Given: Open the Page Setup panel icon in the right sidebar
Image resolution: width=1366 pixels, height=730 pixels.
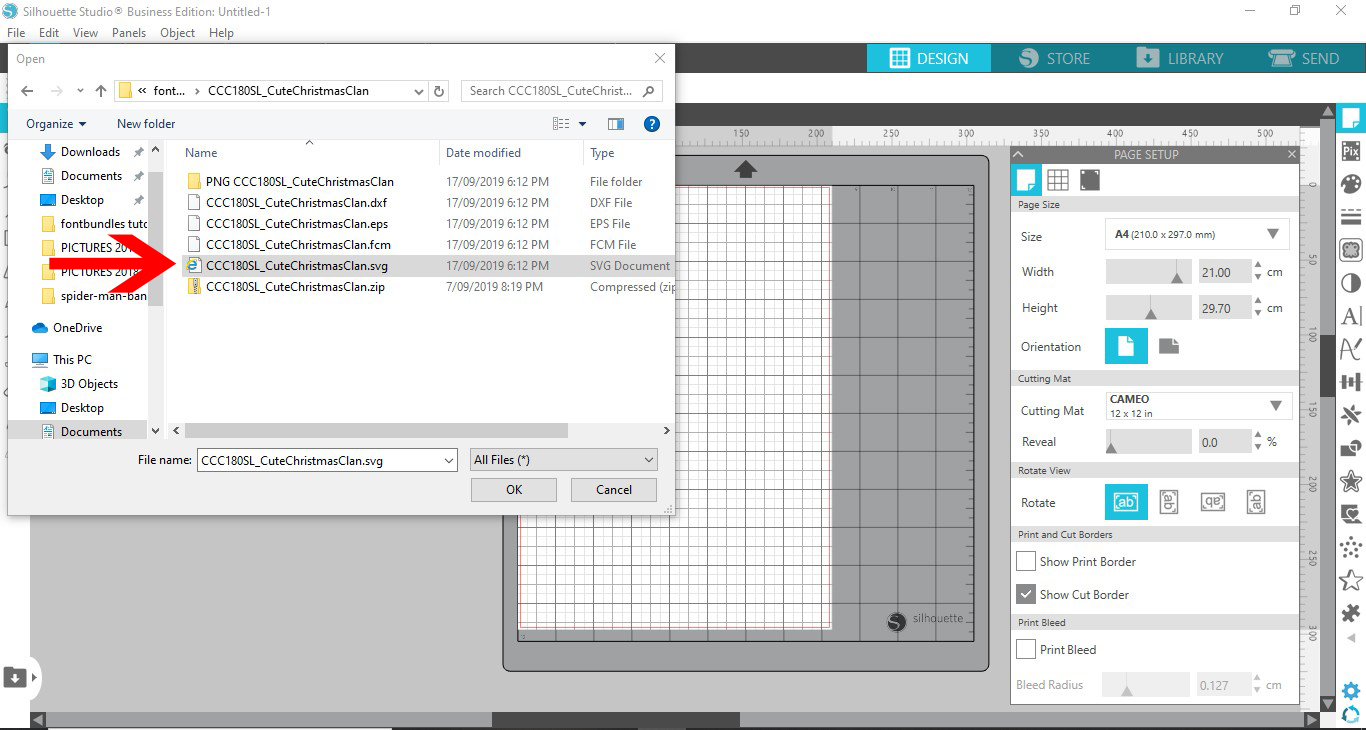Looking at the screenshot, I should tap(1351, 118).
